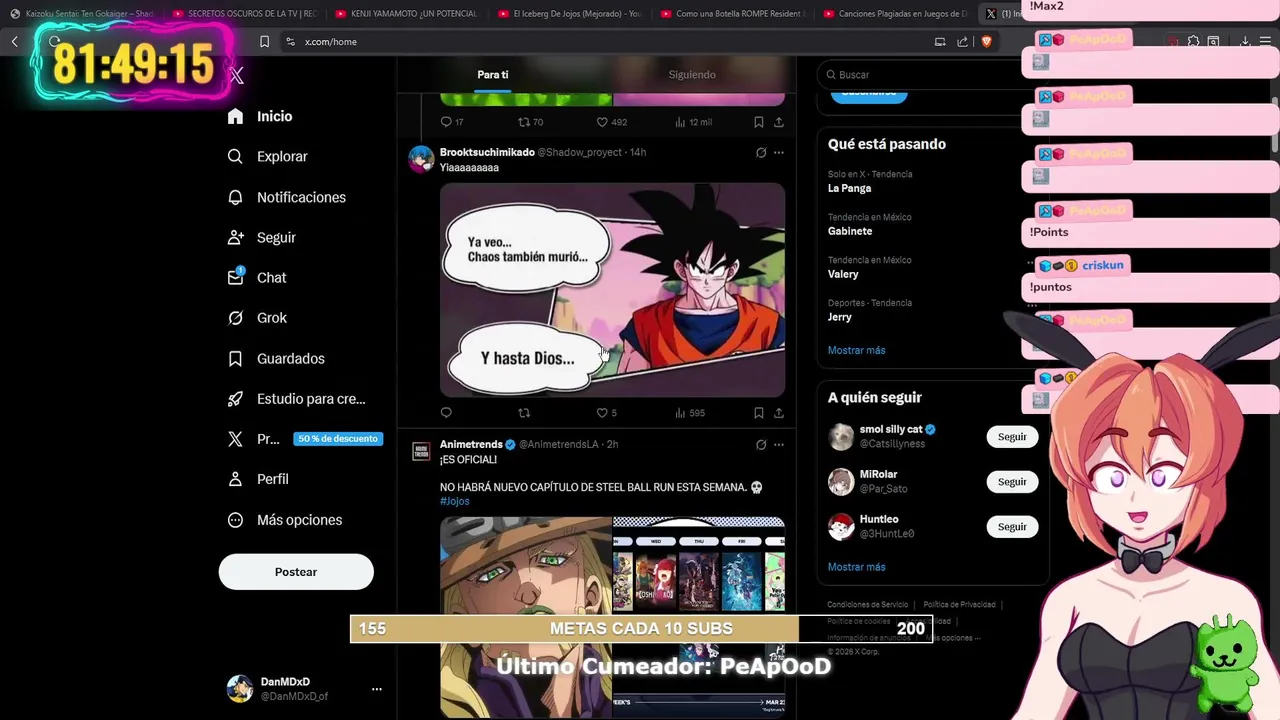
Task: Open the Goku comic image
Action: [x=612, y=289]
